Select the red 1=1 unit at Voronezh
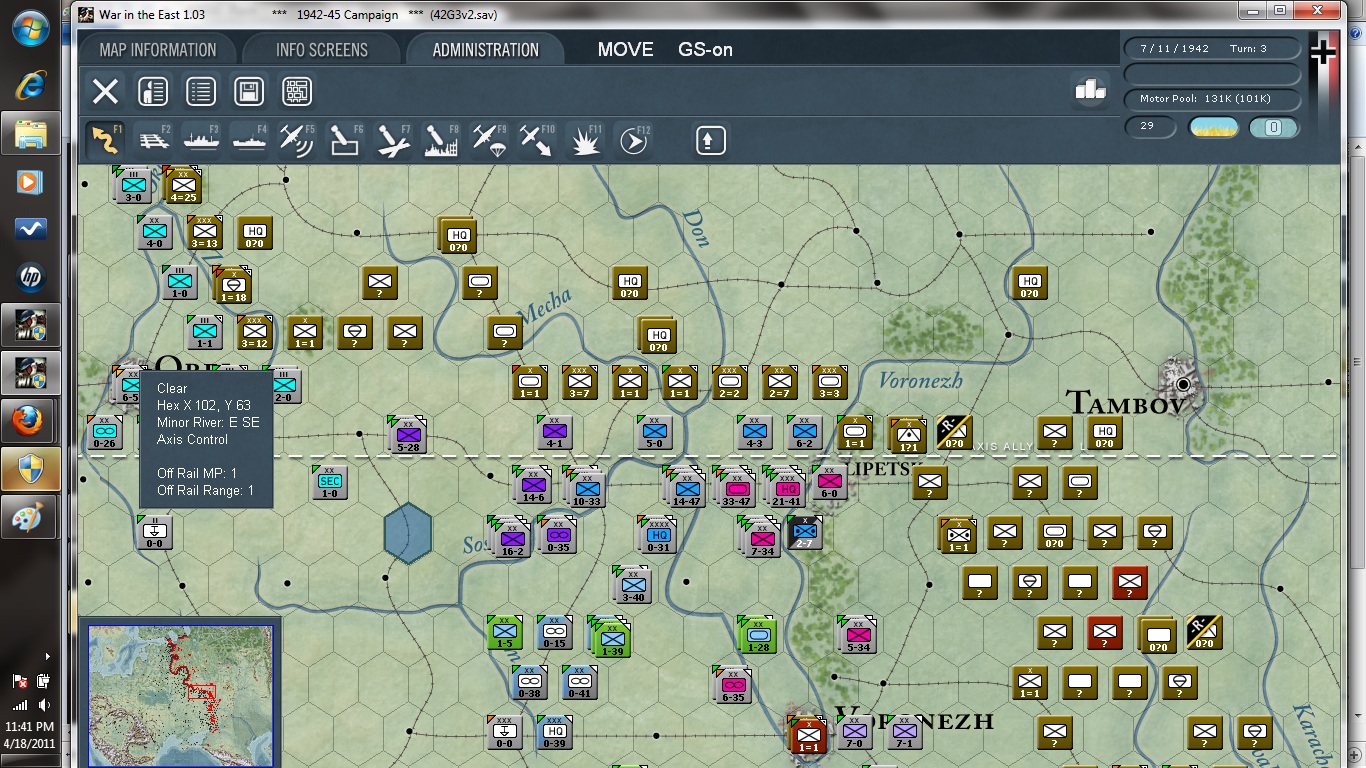The height and width of the screenshot is (768, 1366). pos(808,735)
